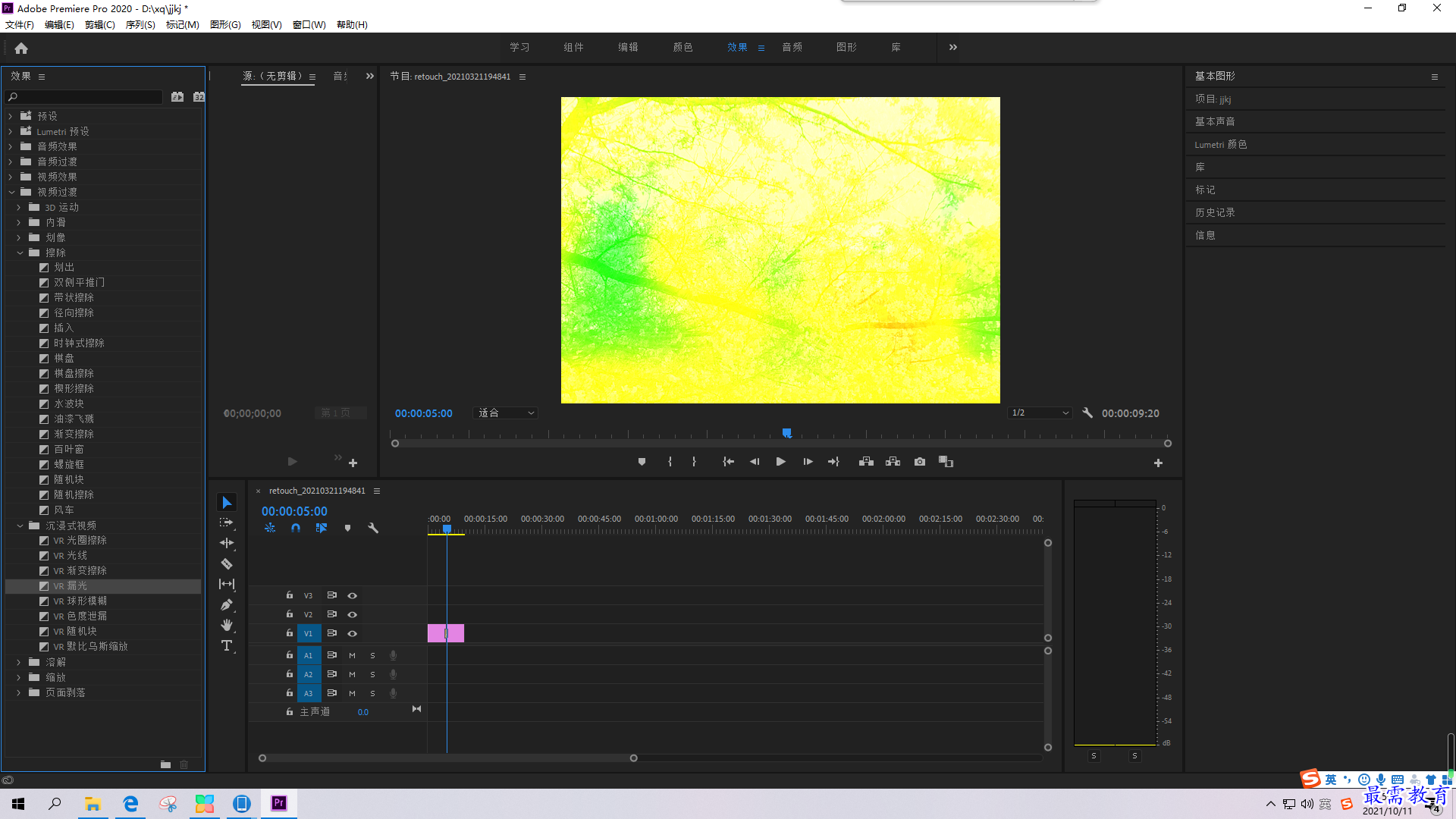Go to In point
This screenshot has height=819, width=1456.
728,462
